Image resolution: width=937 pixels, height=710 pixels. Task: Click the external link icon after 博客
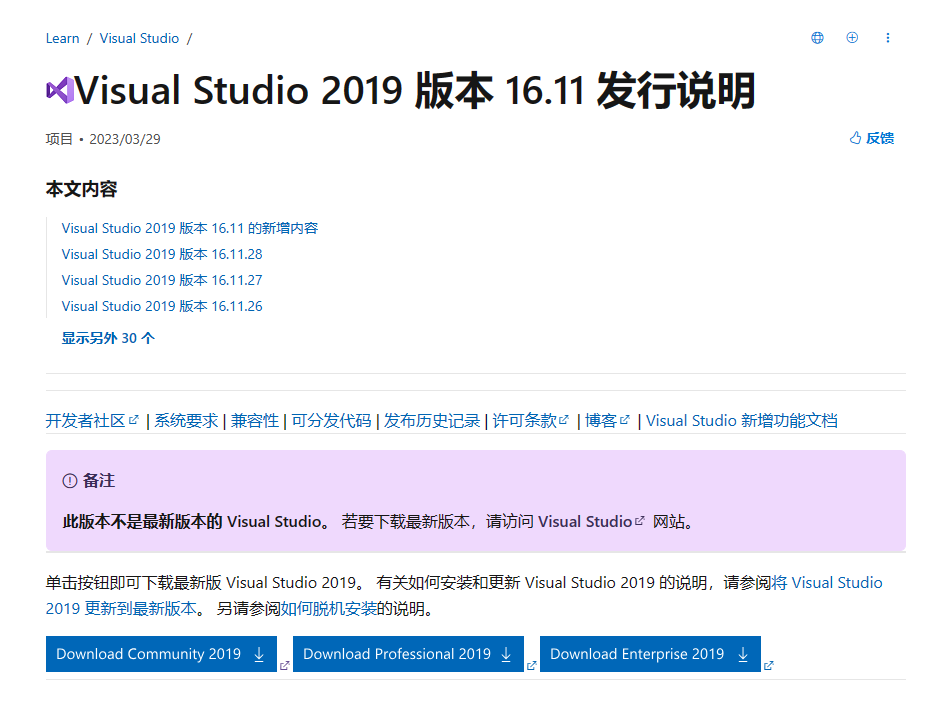(624, 420)
